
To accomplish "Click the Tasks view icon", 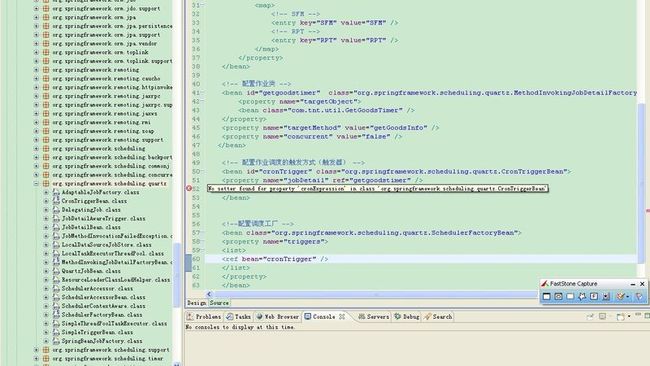I will (229, 317).
